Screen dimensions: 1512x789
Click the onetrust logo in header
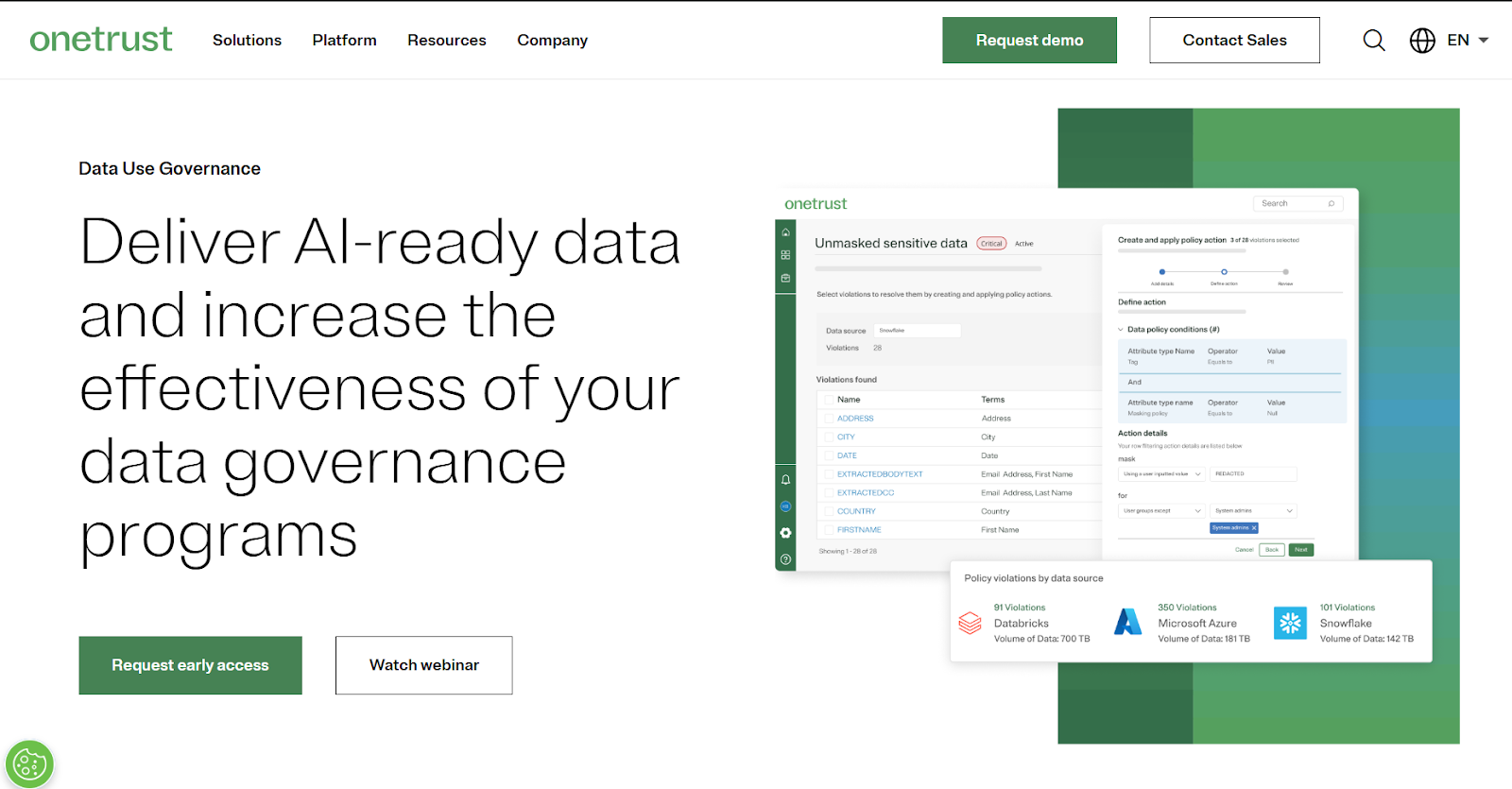101,40
